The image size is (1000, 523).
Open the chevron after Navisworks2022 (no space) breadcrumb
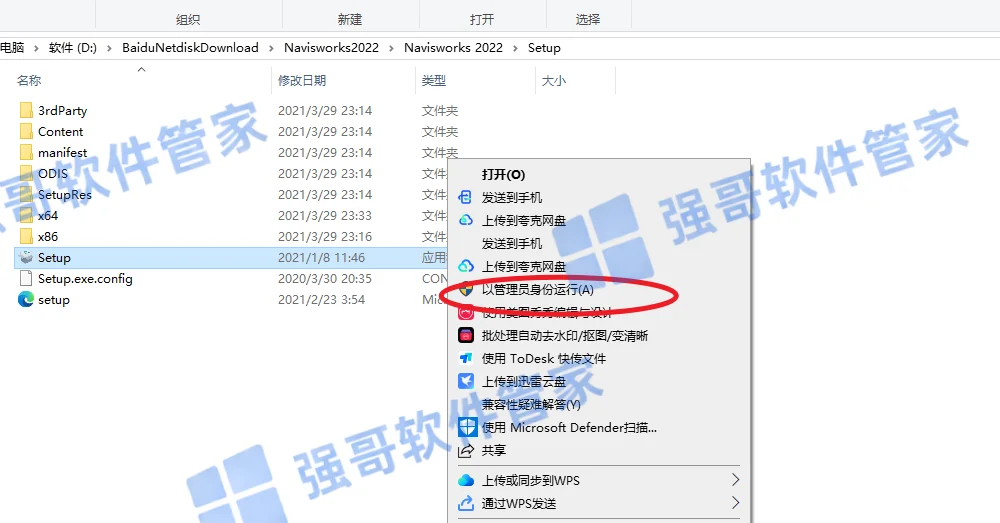pyautogui.click(x=392, y=48)
